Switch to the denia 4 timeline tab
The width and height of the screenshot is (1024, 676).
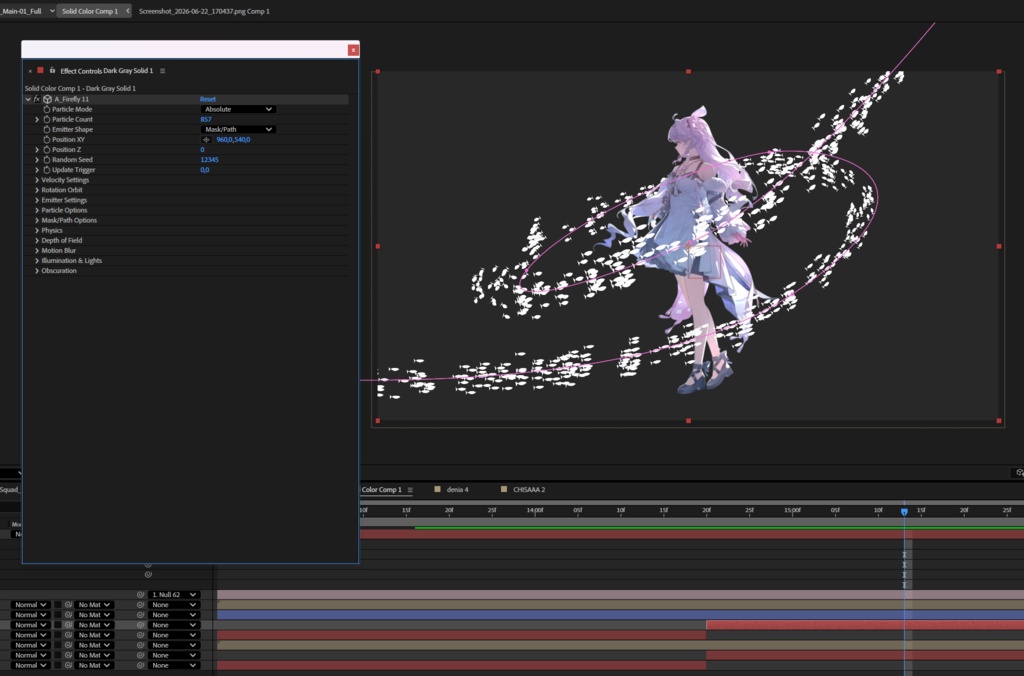(x=458, y=490)
